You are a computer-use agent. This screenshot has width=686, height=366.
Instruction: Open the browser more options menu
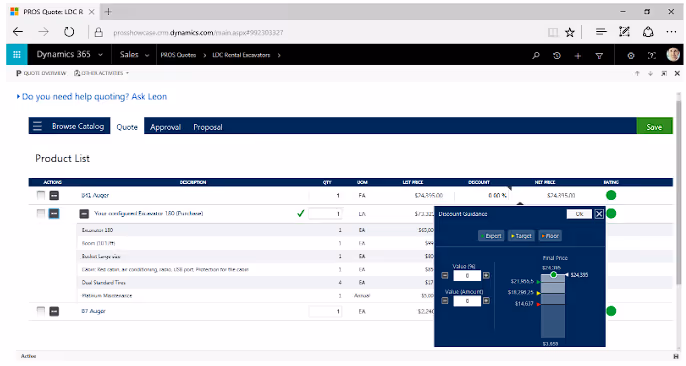(x=671, y=31)
